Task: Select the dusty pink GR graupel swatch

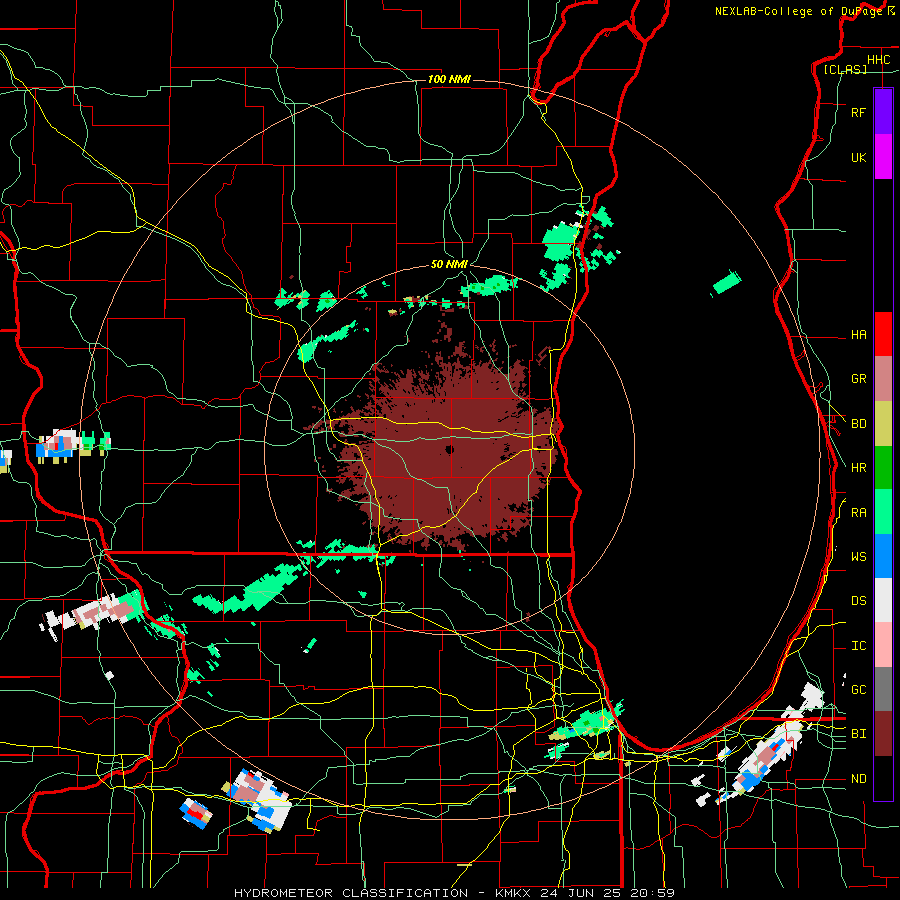Action: pyautogui.click(x=883, y=379)
